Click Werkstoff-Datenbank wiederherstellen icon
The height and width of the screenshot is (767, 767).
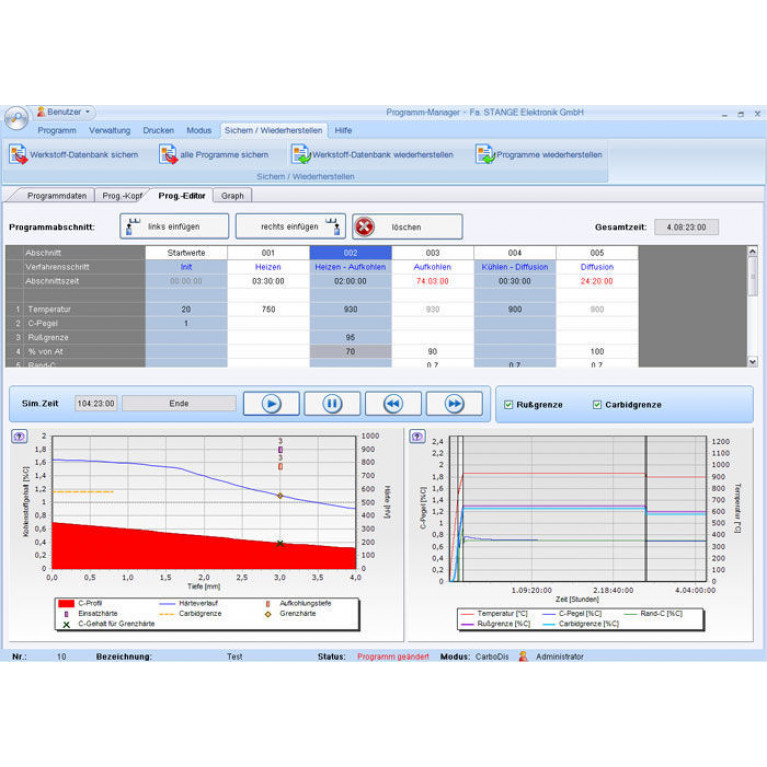(300, 154)
